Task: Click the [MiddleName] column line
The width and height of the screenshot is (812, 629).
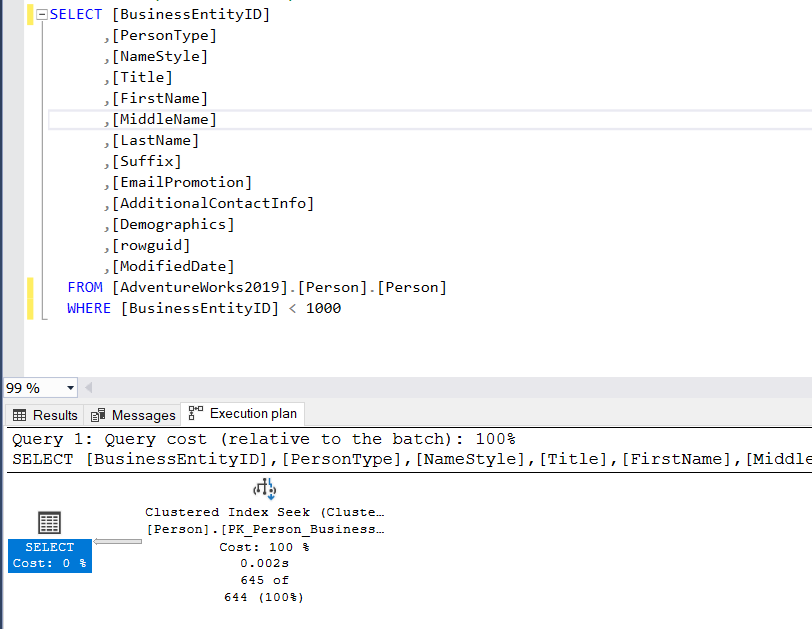Action: pos(160,120)
